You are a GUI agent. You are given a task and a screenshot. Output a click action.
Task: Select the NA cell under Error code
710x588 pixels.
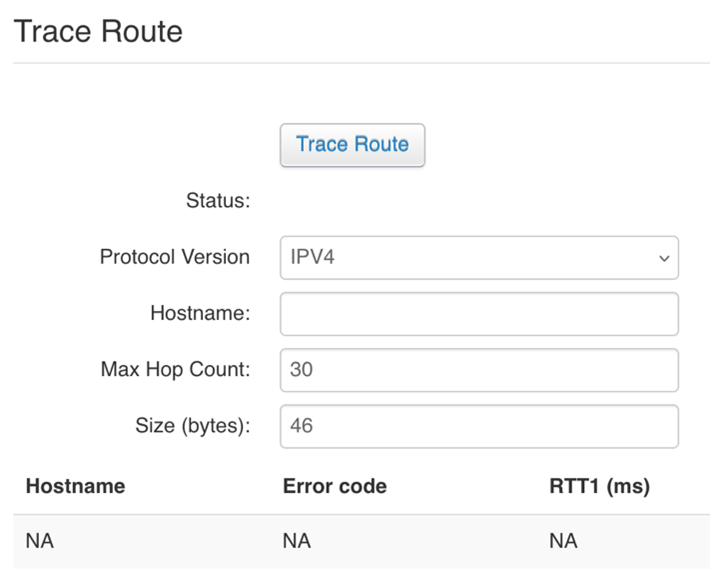tap(297, 541)
